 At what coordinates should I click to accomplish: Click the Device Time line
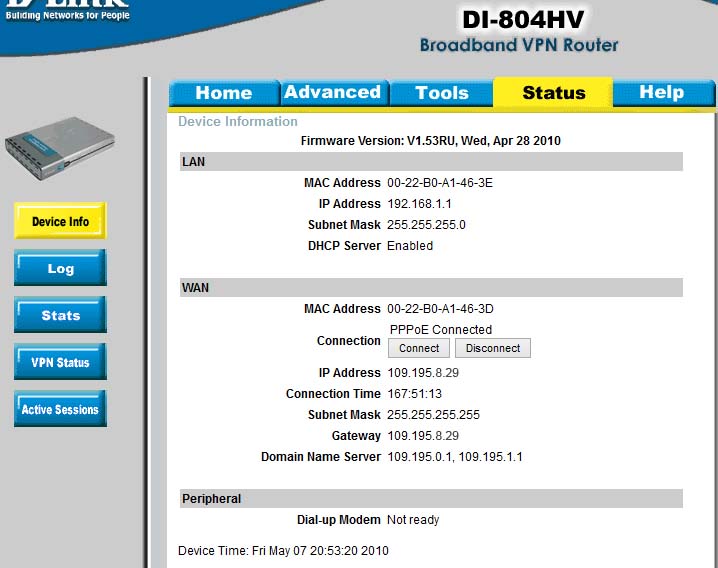pyautogui.click(x=283, y=551)
